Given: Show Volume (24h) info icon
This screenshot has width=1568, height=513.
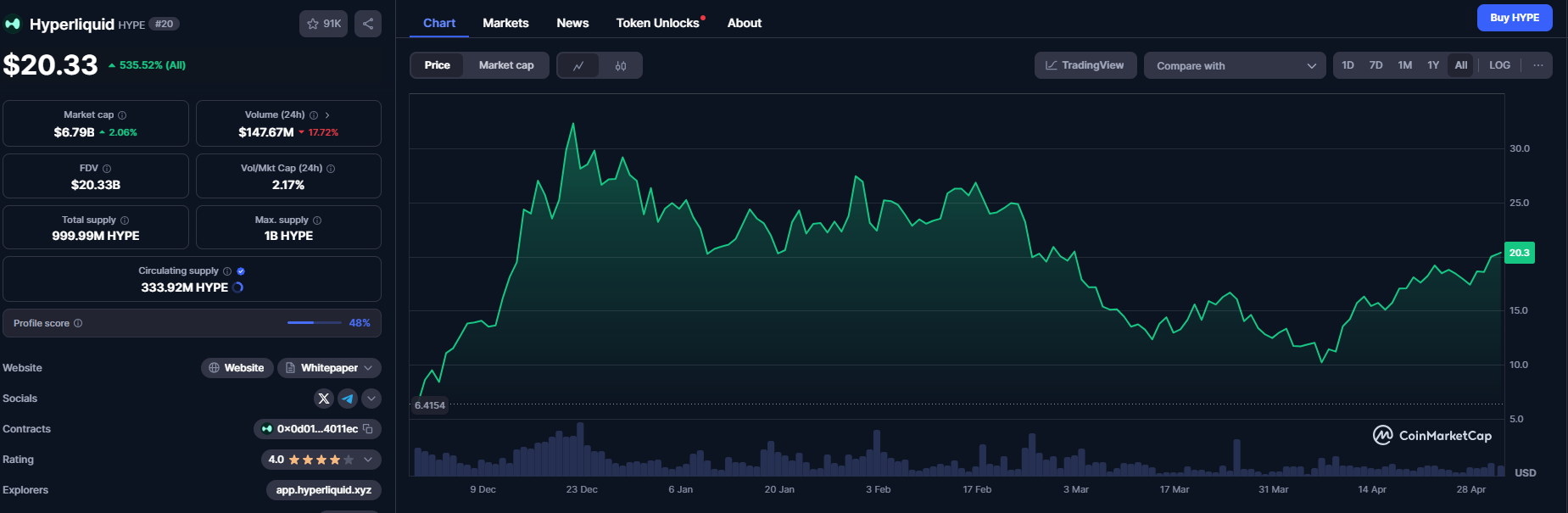Looking at the screenshot, I should click(314, 115).
